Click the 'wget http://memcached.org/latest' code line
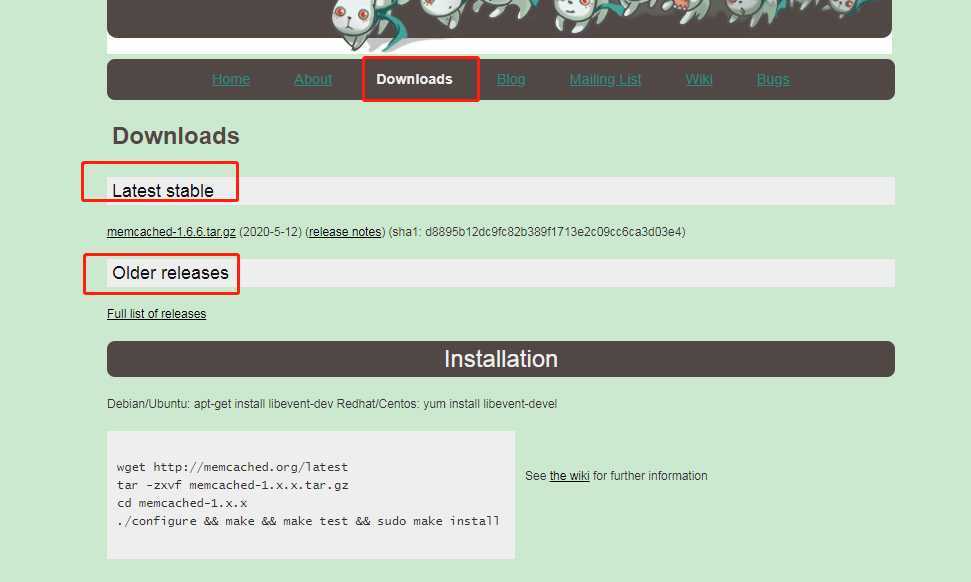The height and width of the screenshot is (582, 971). [x=232, y=467]
